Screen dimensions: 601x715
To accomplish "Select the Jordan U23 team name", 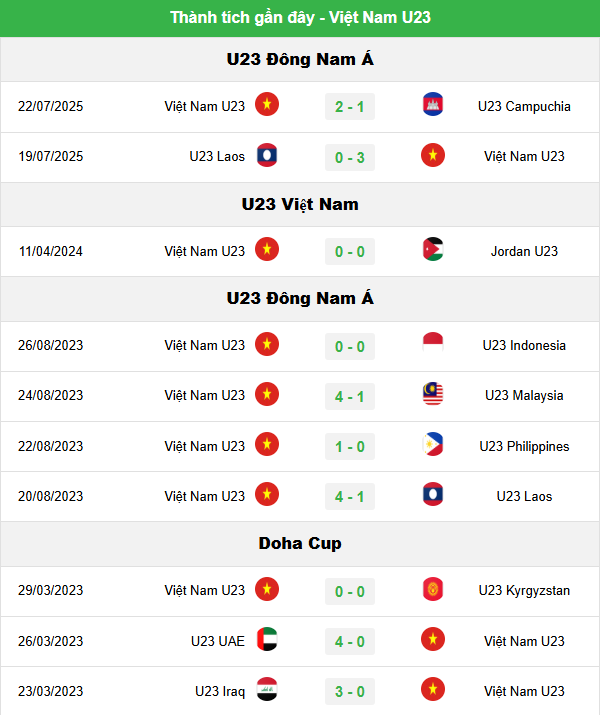I will point(524,251).
